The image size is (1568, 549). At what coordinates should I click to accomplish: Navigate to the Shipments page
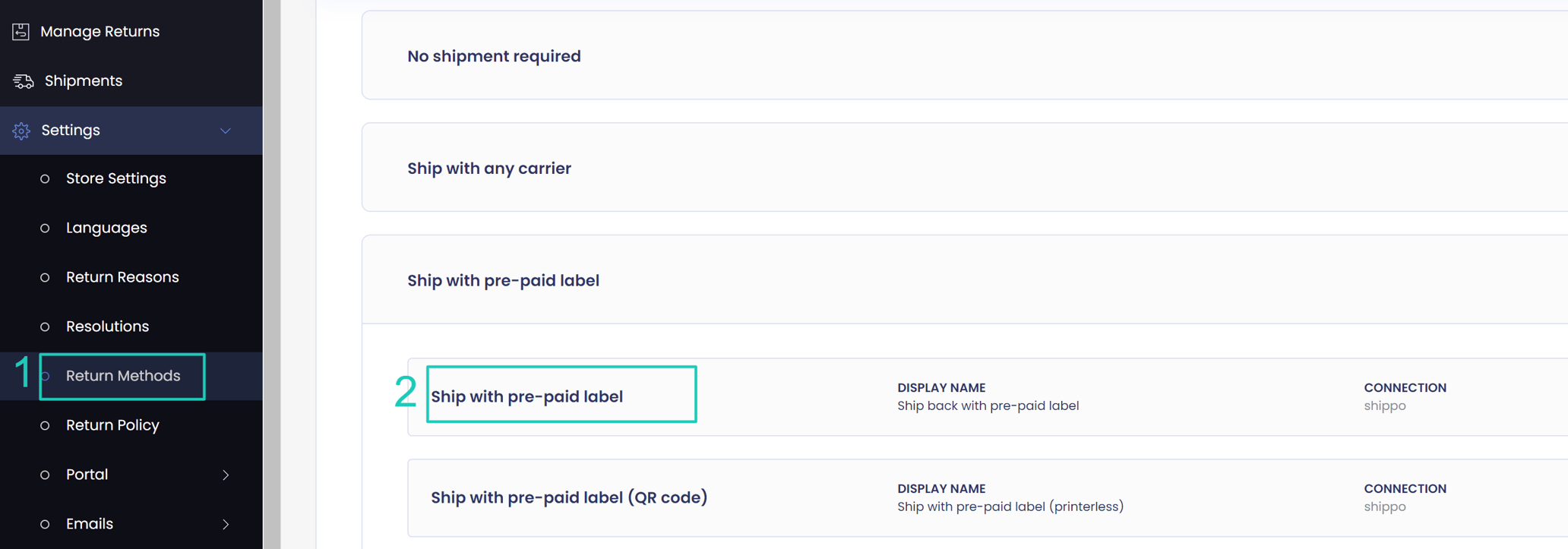click(84, 80)
